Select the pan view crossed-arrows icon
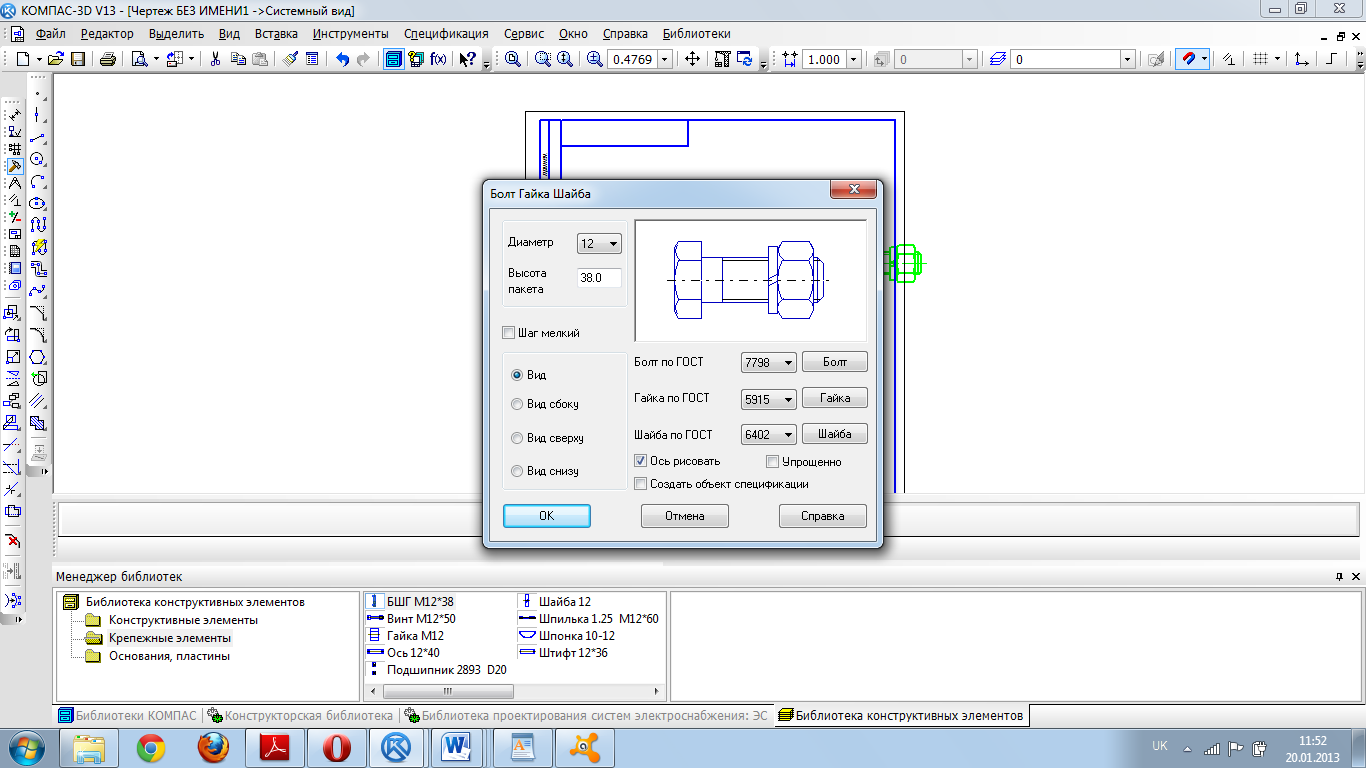The width and height of the screenshot is (1366, 768). tap(692, 59)
